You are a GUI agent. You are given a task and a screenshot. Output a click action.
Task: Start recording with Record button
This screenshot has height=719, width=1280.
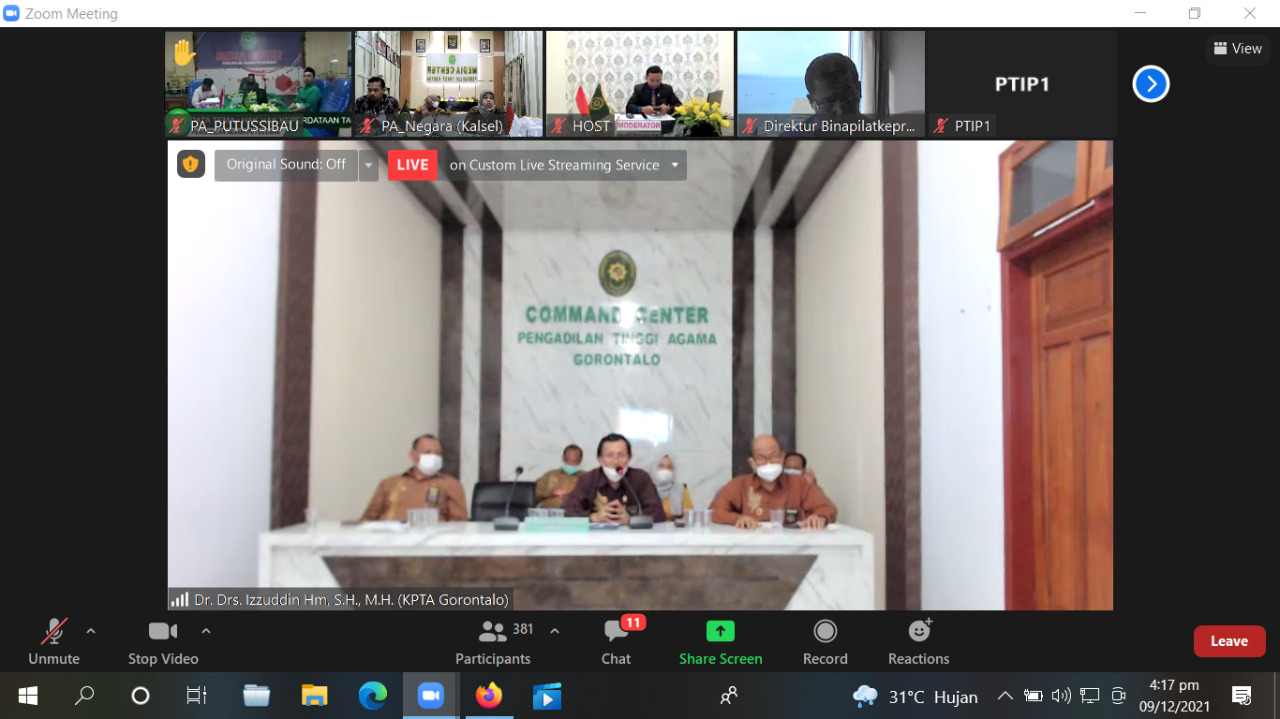point(825,642)
